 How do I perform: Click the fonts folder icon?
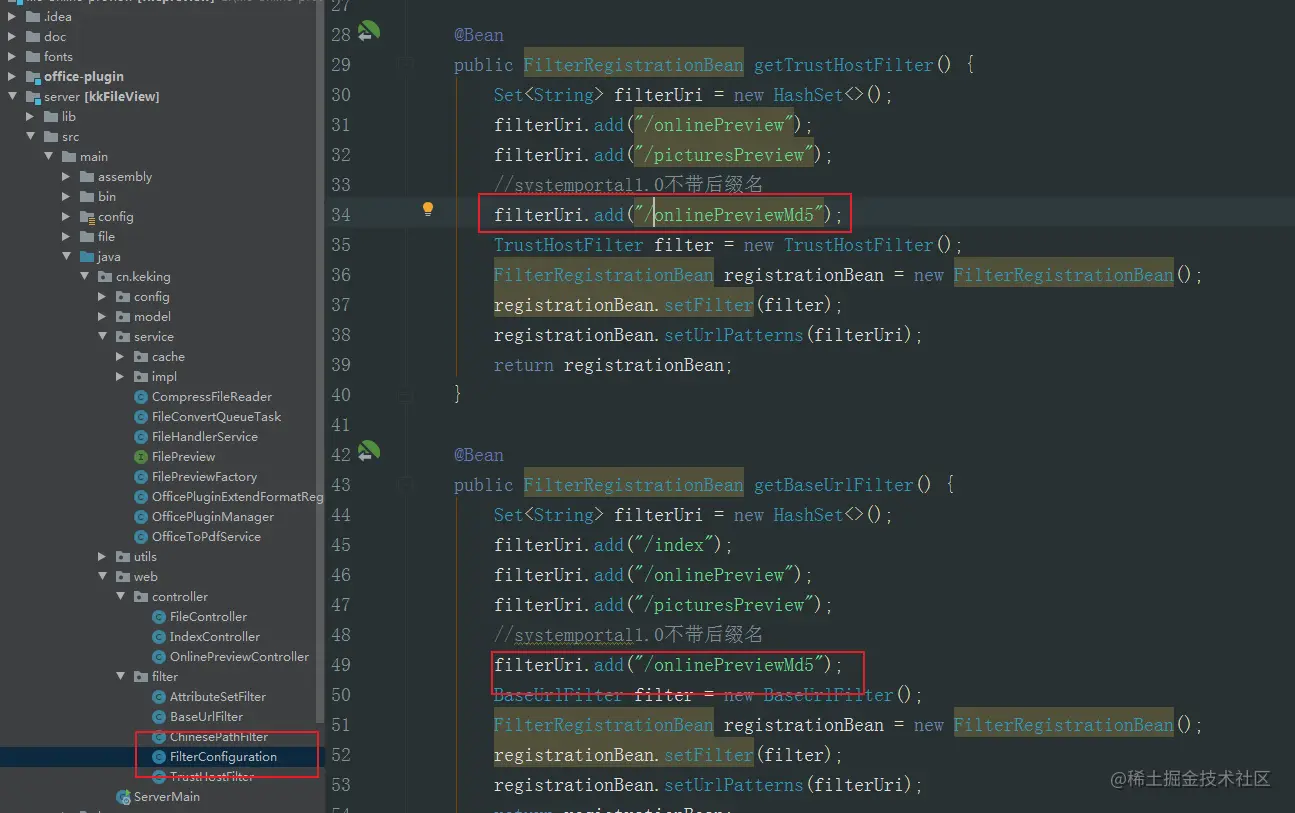[x=33, y=57]
